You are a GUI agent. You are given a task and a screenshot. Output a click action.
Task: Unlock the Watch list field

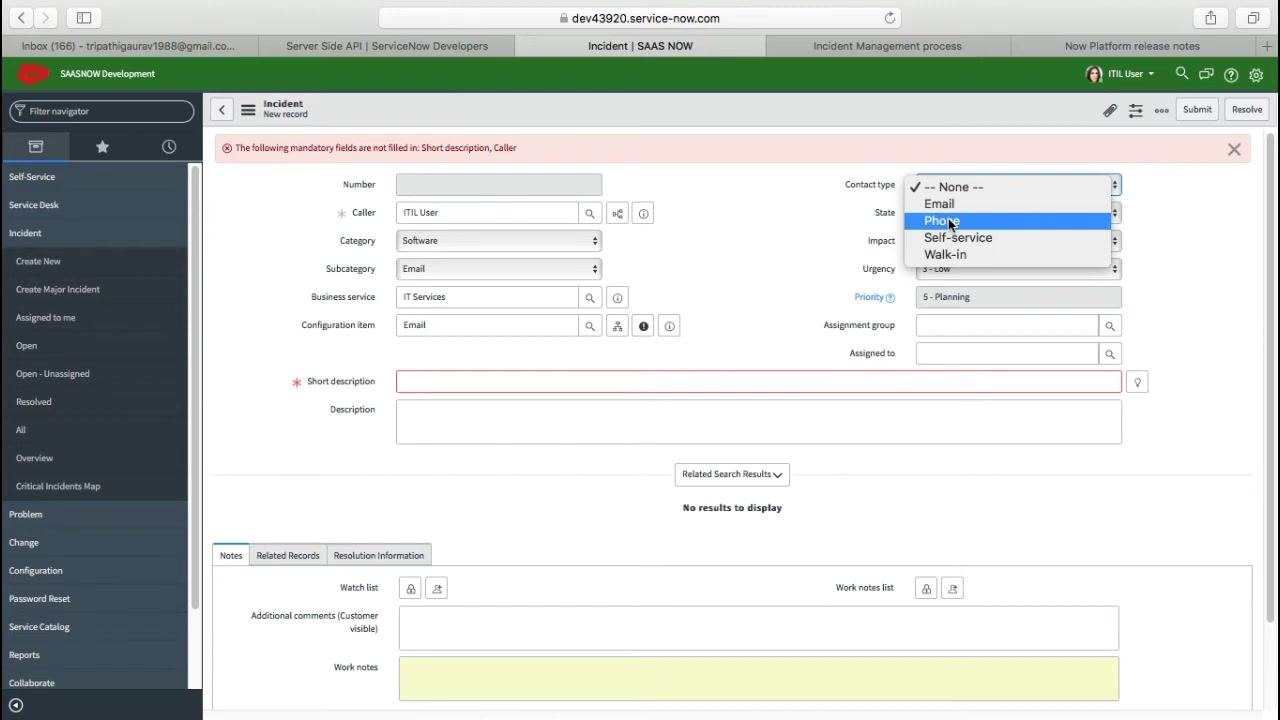410,589
